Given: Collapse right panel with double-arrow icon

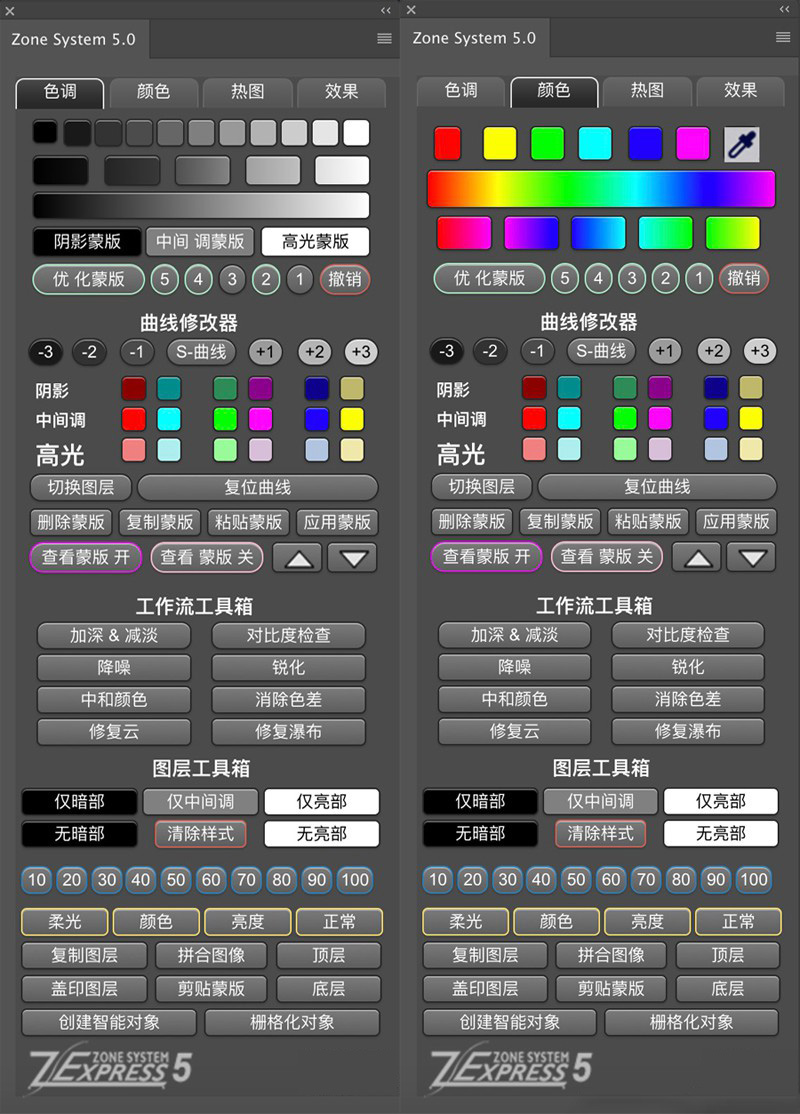Looking at the screenshot, I should coord(784,9).
